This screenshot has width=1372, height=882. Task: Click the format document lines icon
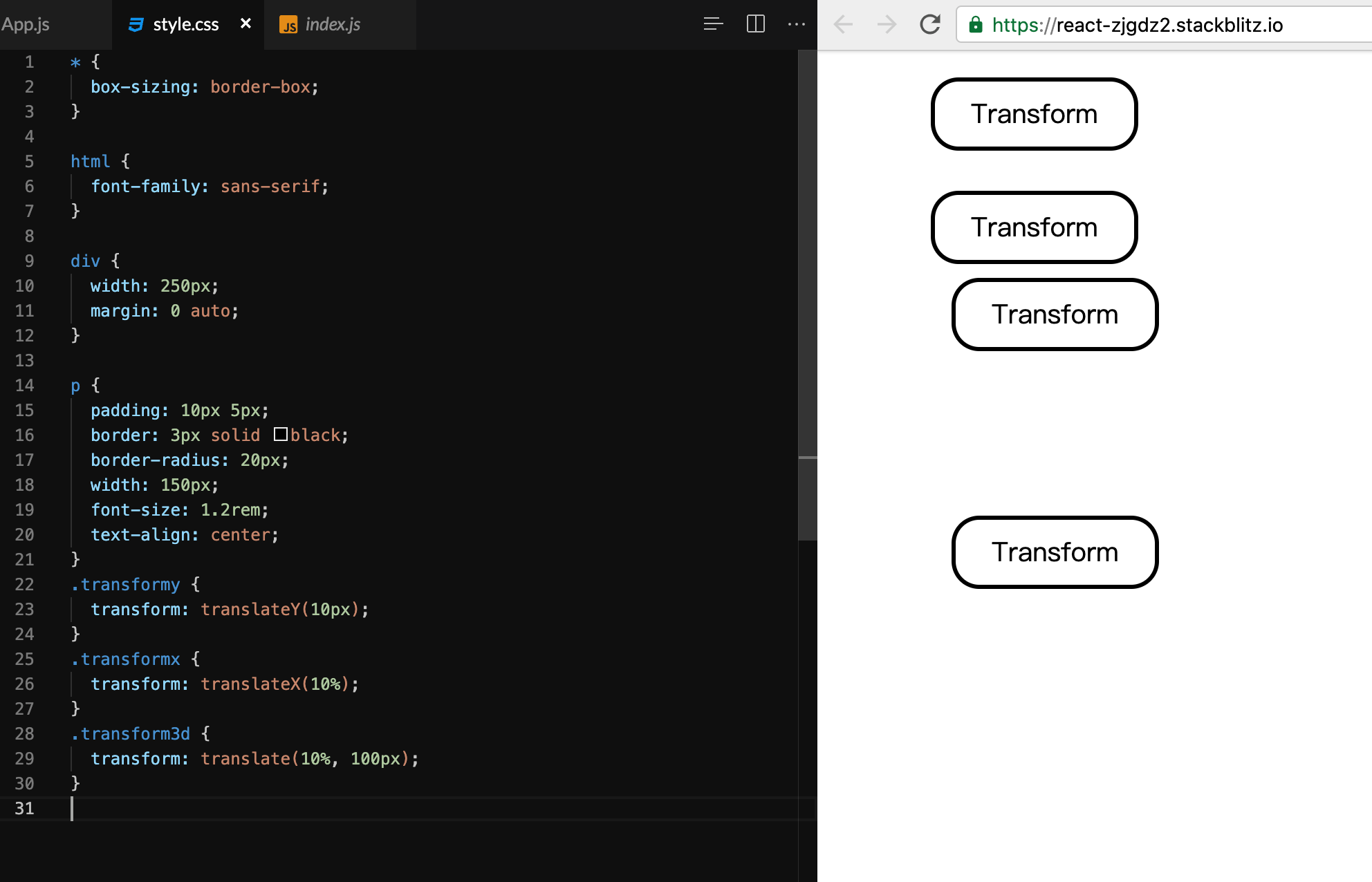click(714, 24)
